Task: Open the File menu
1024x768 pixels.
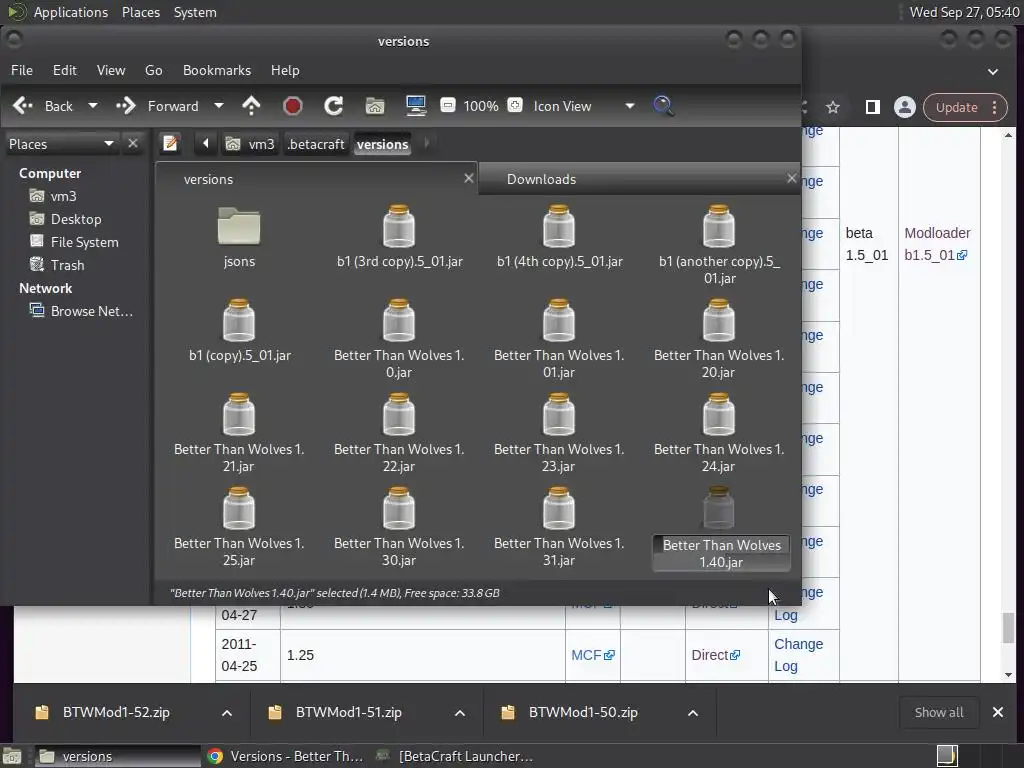Action: pos(22,70)
